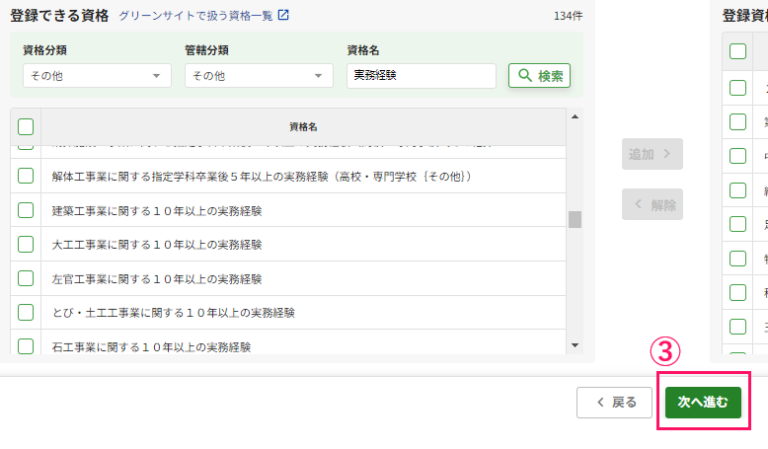Select the 建築工事業 10年以上の実務経験 checkbox
The image size is (768, 449).
tap(26, 210)
